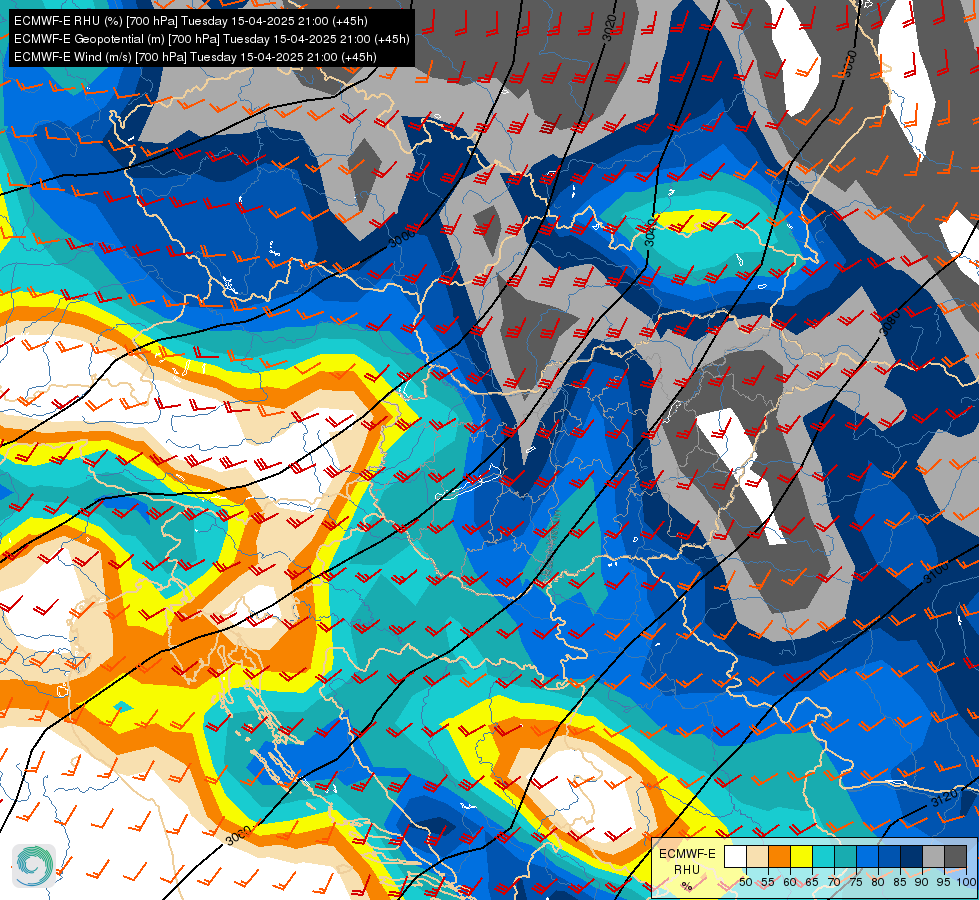Click the legend value 95

point(943,882)
